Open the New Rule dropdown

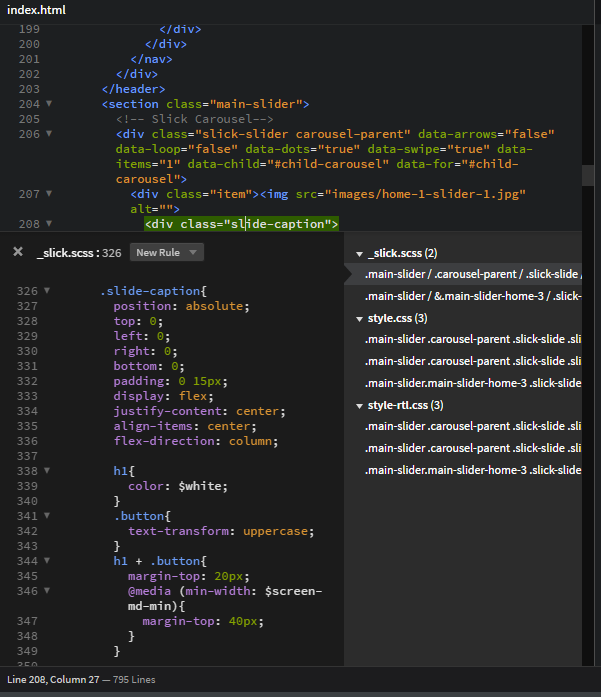pos(167,252)
